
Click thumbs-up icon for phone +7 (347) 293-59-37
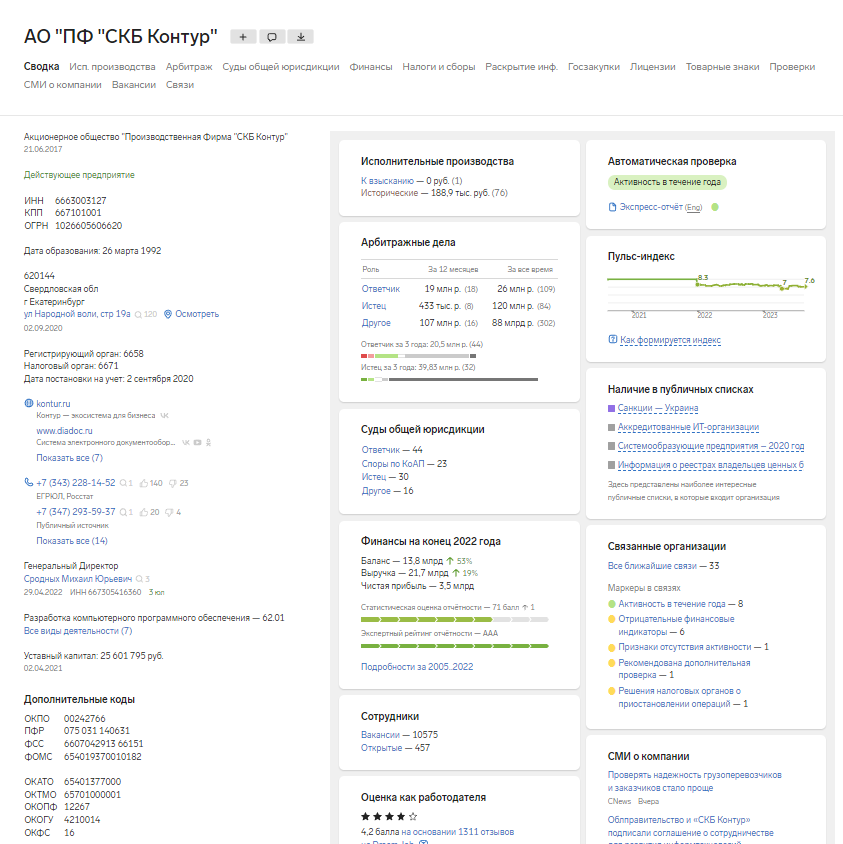(144, 512)
